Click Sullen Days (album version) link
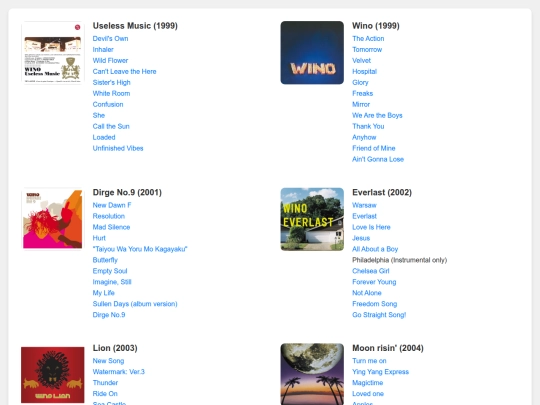The image size is (540, 405). (x=135, y=304)
